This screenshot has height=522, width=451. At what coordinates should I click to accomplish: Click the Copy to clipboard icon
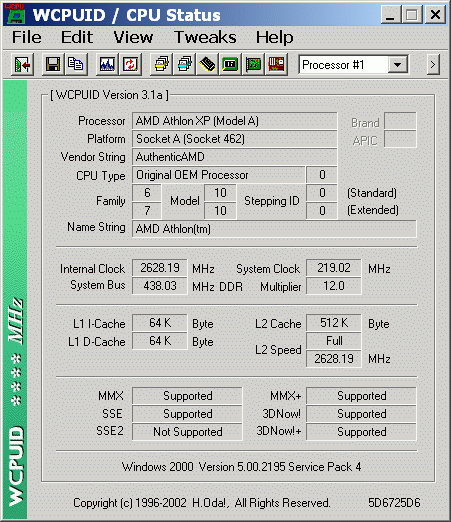point(76,64)
